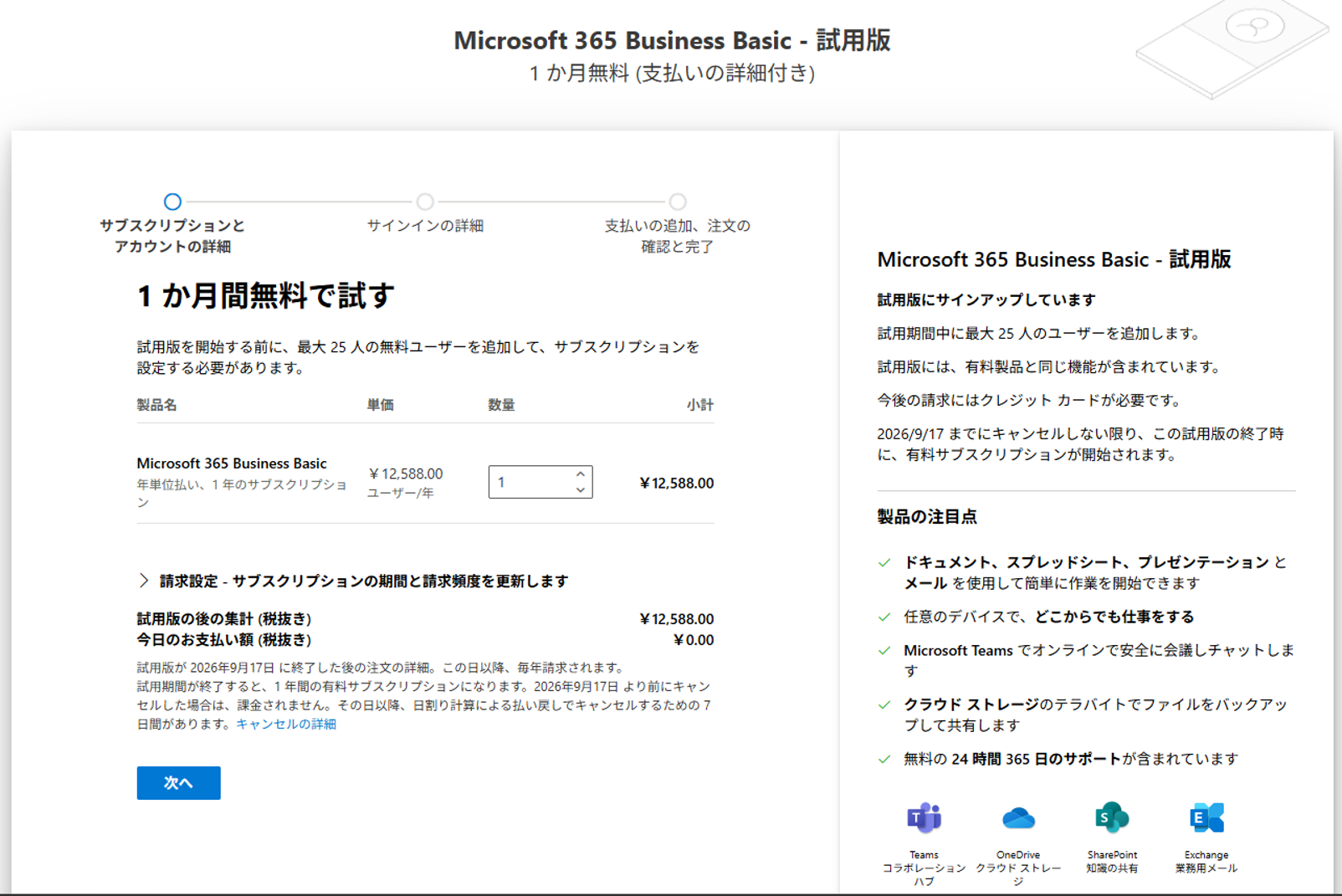Click the first step circle of the wizard
This screenshot has height=896, width=1342.
172,202
